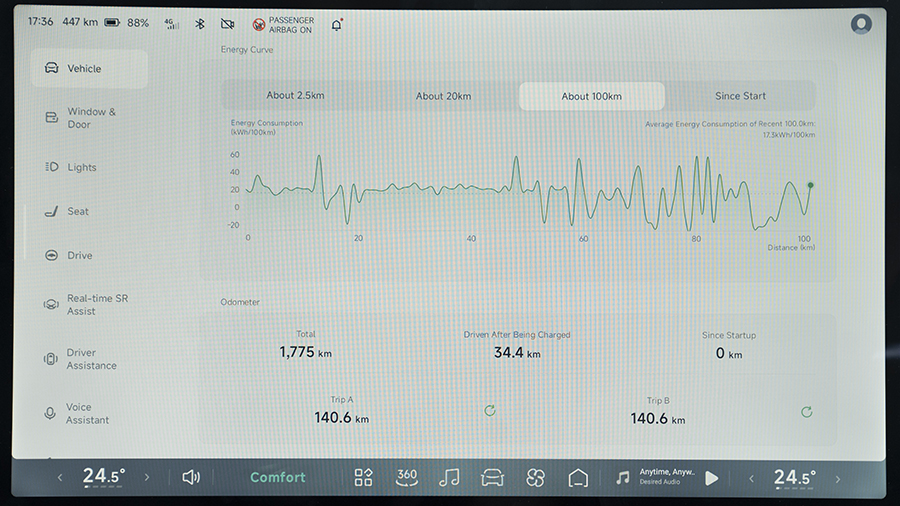Go to the home screen icon

pos(578,477)
